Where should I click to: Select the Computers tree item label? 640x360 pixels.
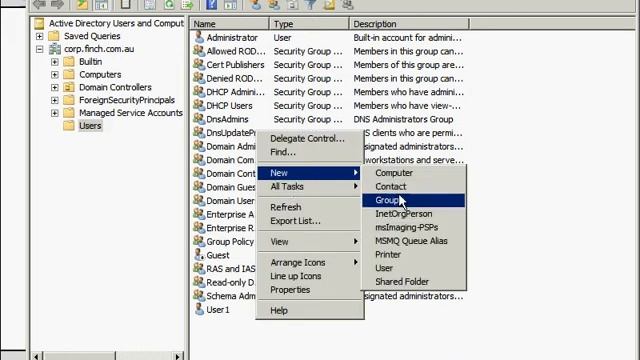pyautogui.click(x=100, y=75)
